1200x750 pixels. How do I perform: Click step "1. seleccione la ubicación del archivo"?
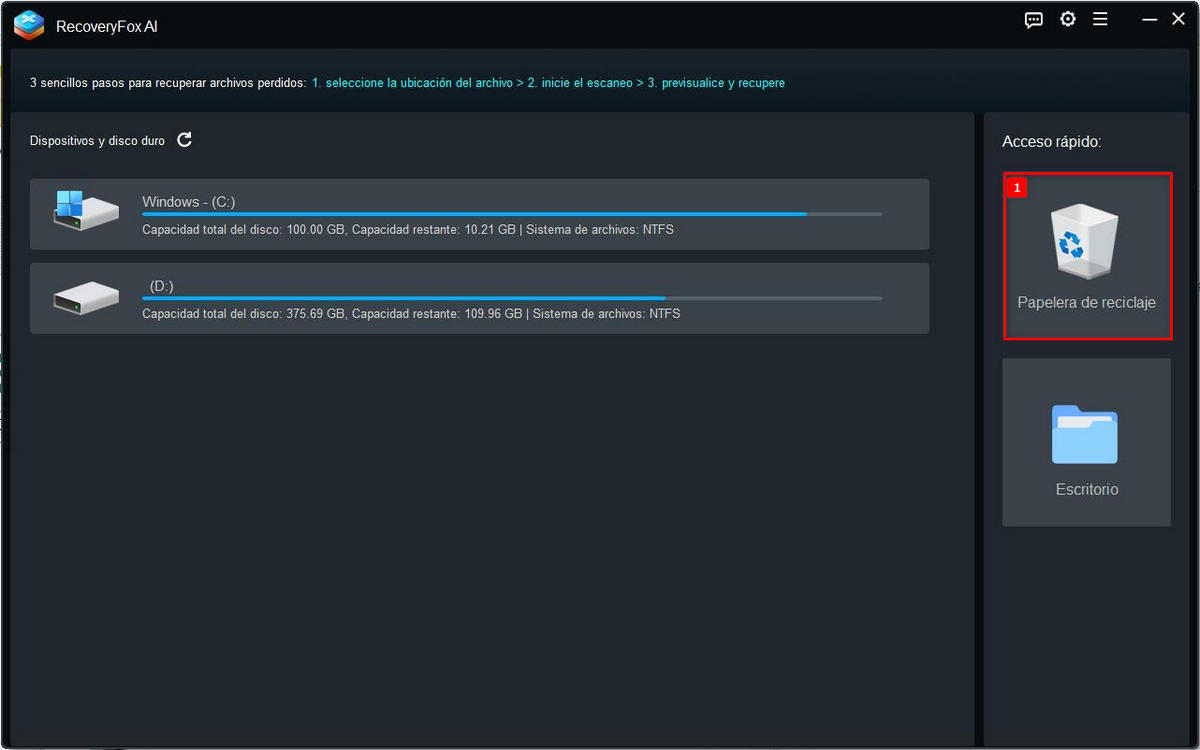(x=412, y=83)
